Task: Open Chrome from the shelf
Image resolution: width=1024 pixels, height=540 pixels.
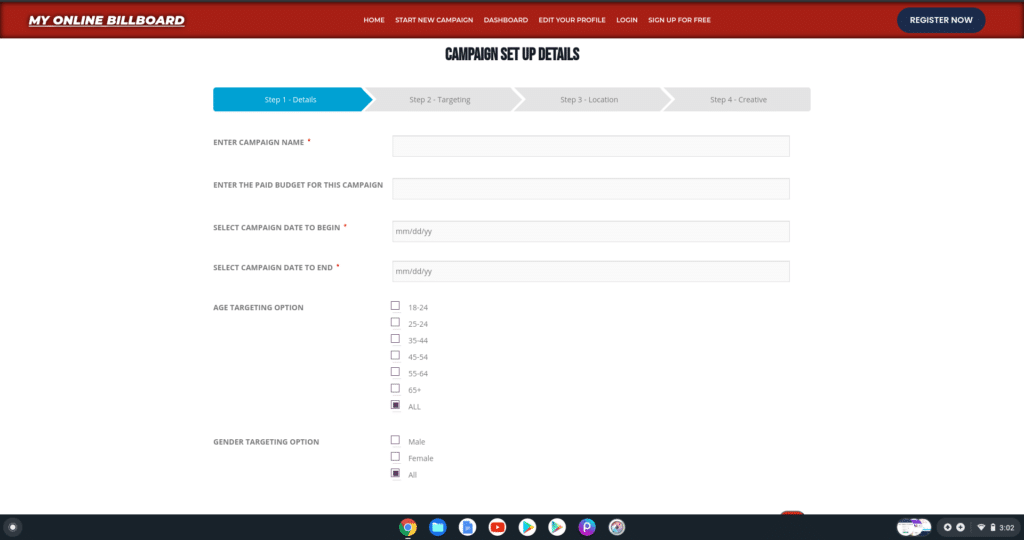Action: point(408,527)
